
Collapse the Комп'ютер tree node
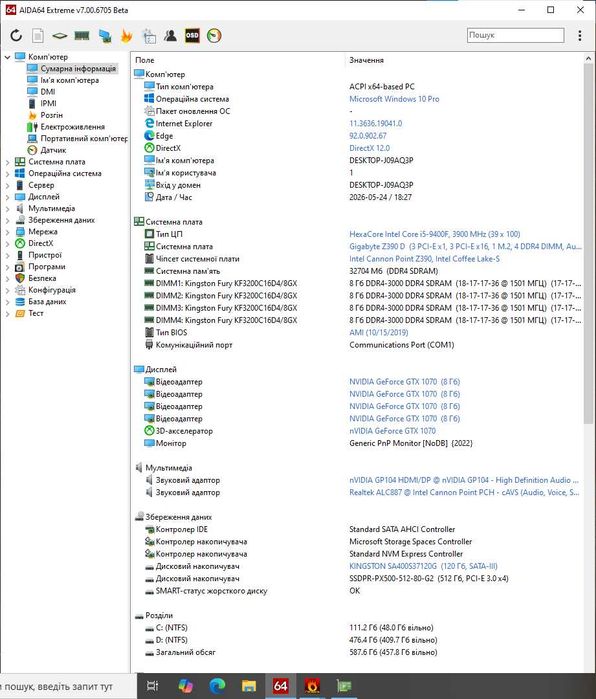click(x=8, y=57)
